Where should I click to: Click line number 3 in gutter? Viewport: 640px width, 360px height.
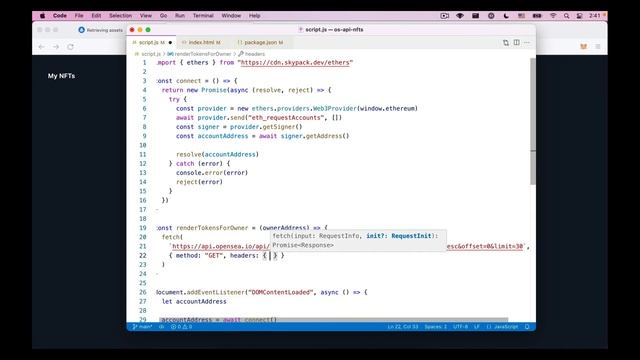144,81
